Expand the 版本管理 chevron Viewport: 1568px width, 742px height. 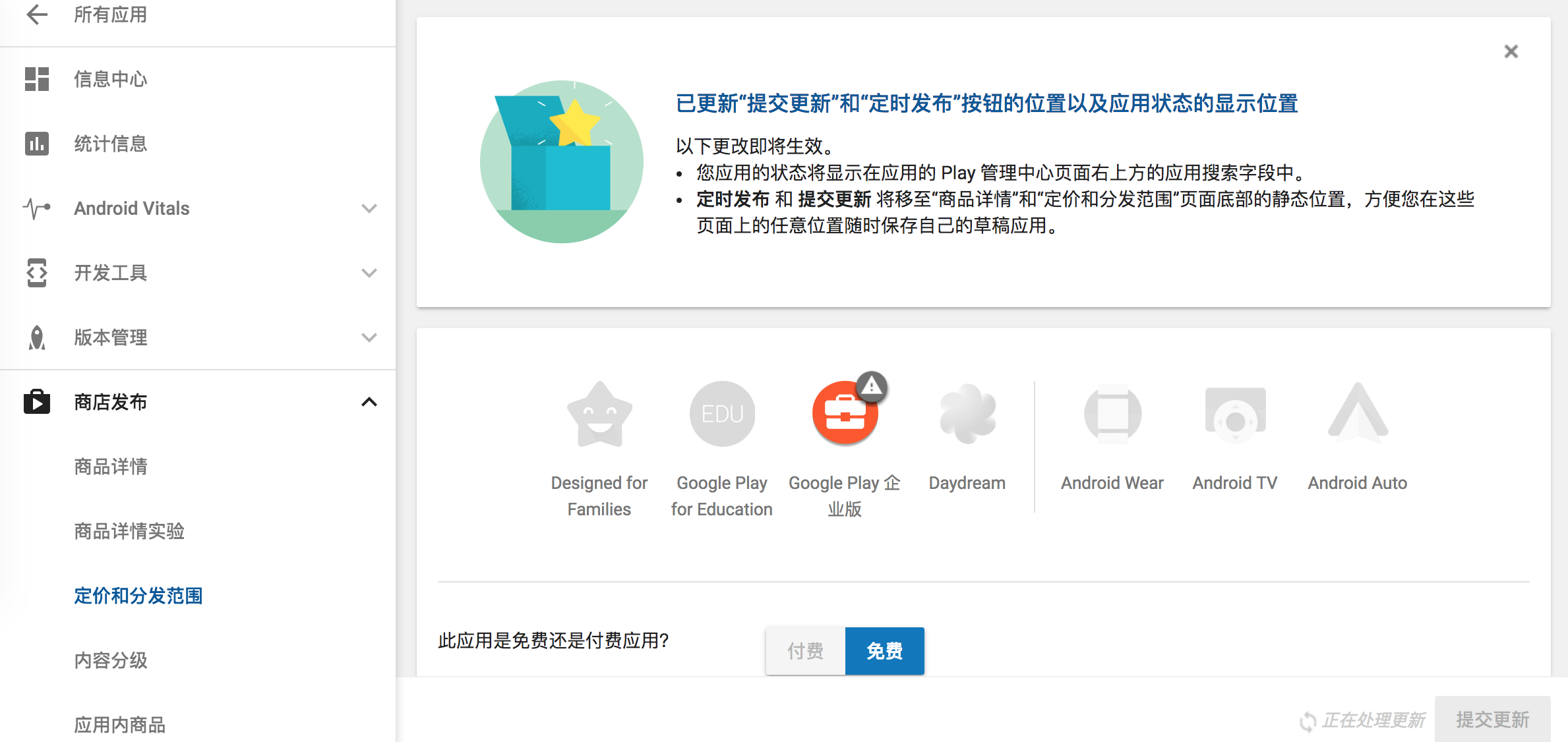coord(369,337)
